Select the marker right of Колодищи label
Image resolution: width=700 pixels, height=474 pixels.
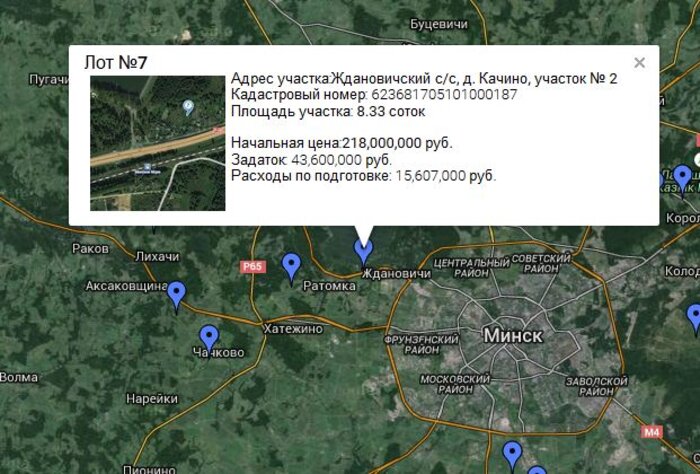tap(694, 318)
